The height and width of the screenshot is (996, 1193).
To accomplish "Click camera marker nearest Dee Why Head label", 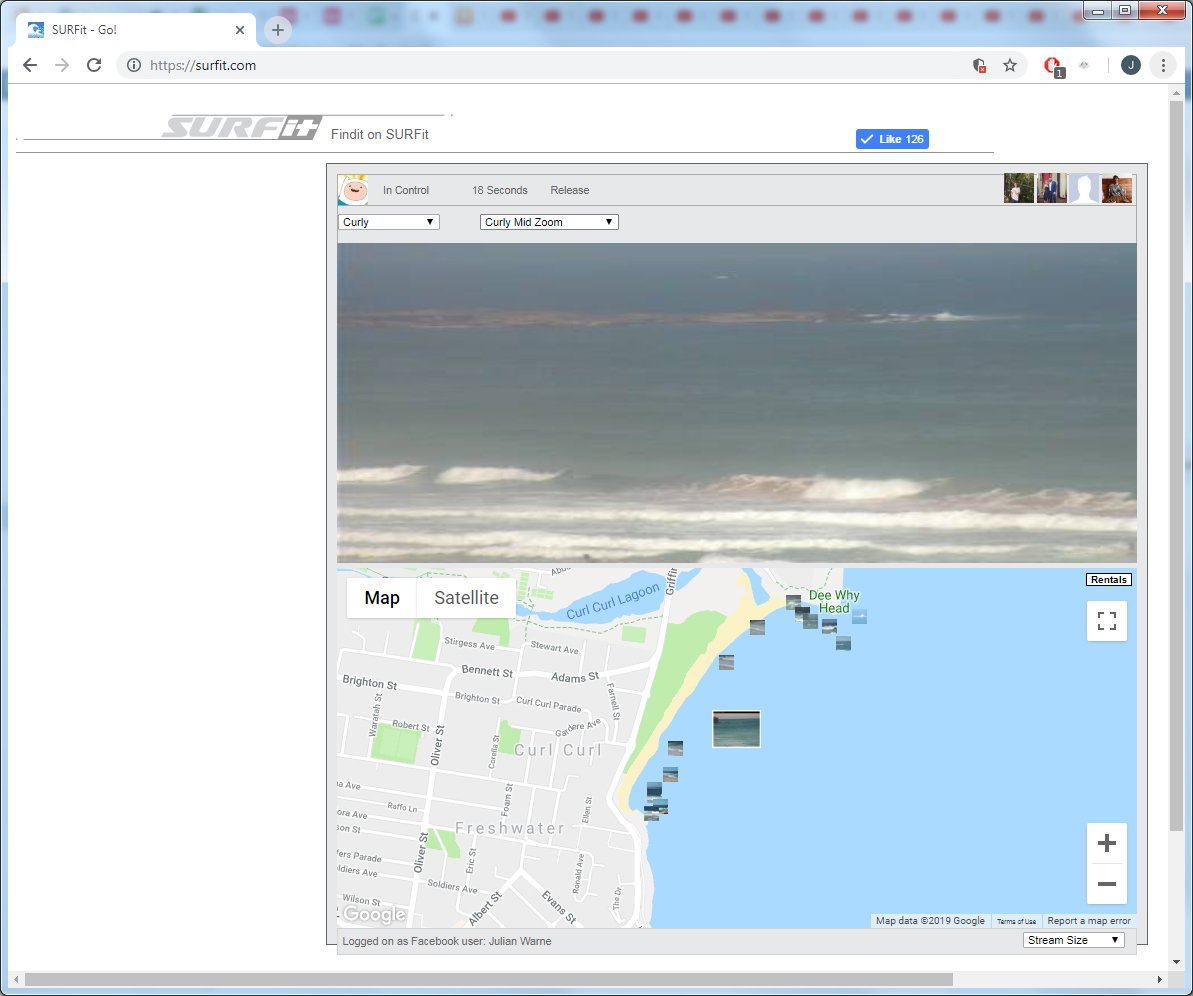I will [x=829, y=626].
